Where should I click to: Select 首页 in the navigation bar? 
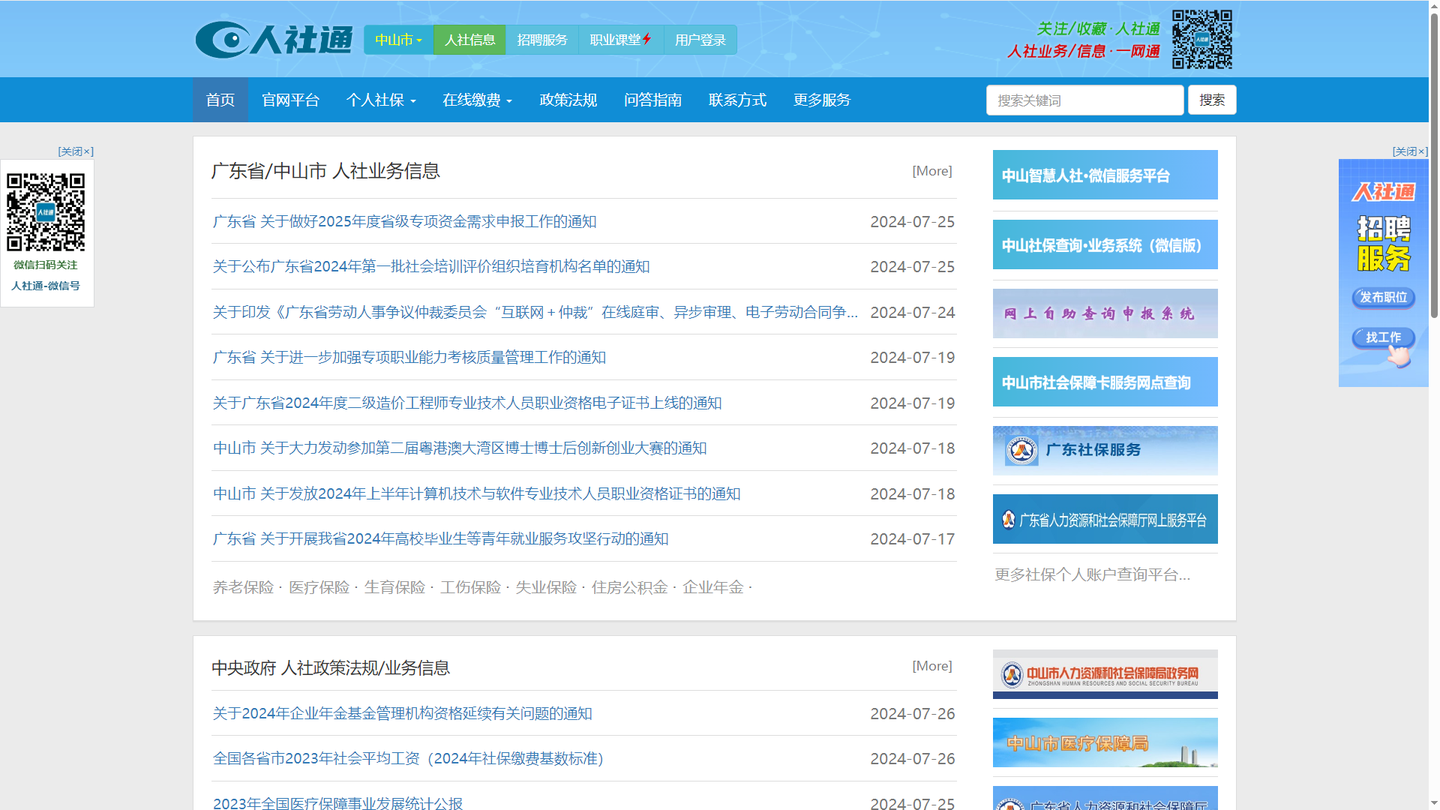pos(220,100)
